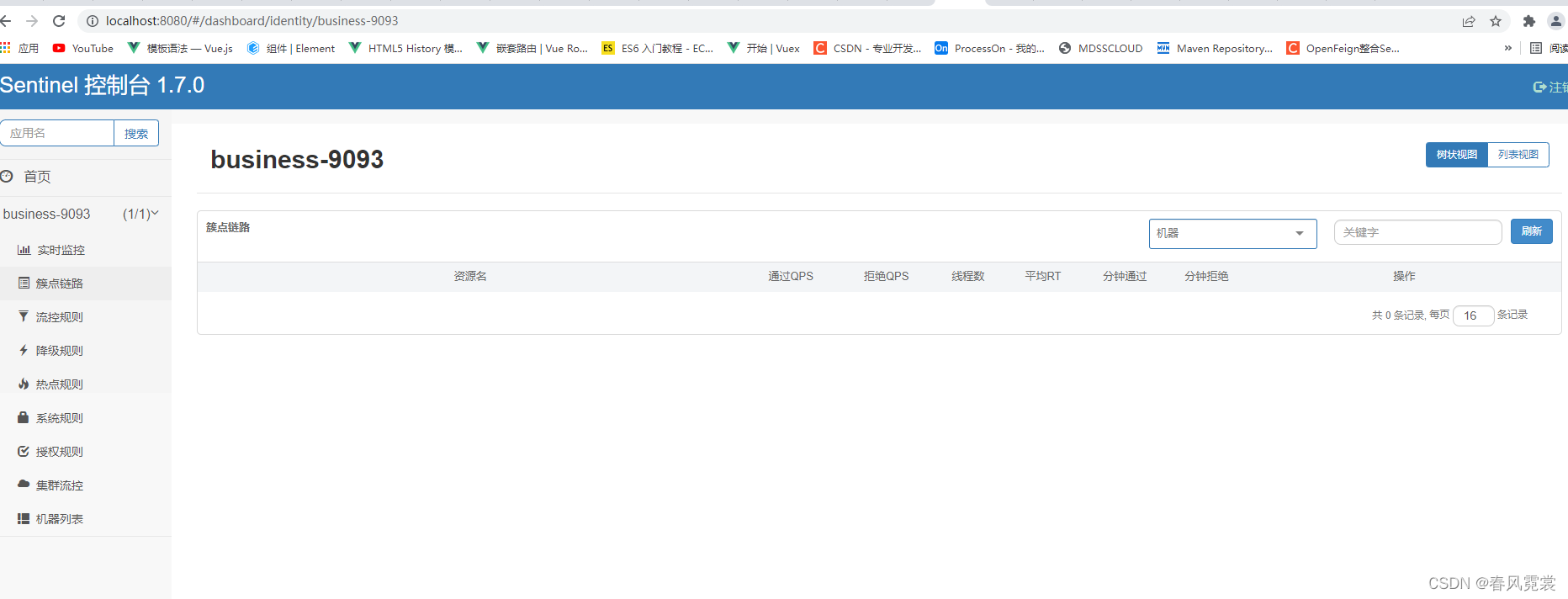The height and width of the screenshot is (599, 1568).
Task: Click the 线程数 column header
Action: (x=968, y=276)
